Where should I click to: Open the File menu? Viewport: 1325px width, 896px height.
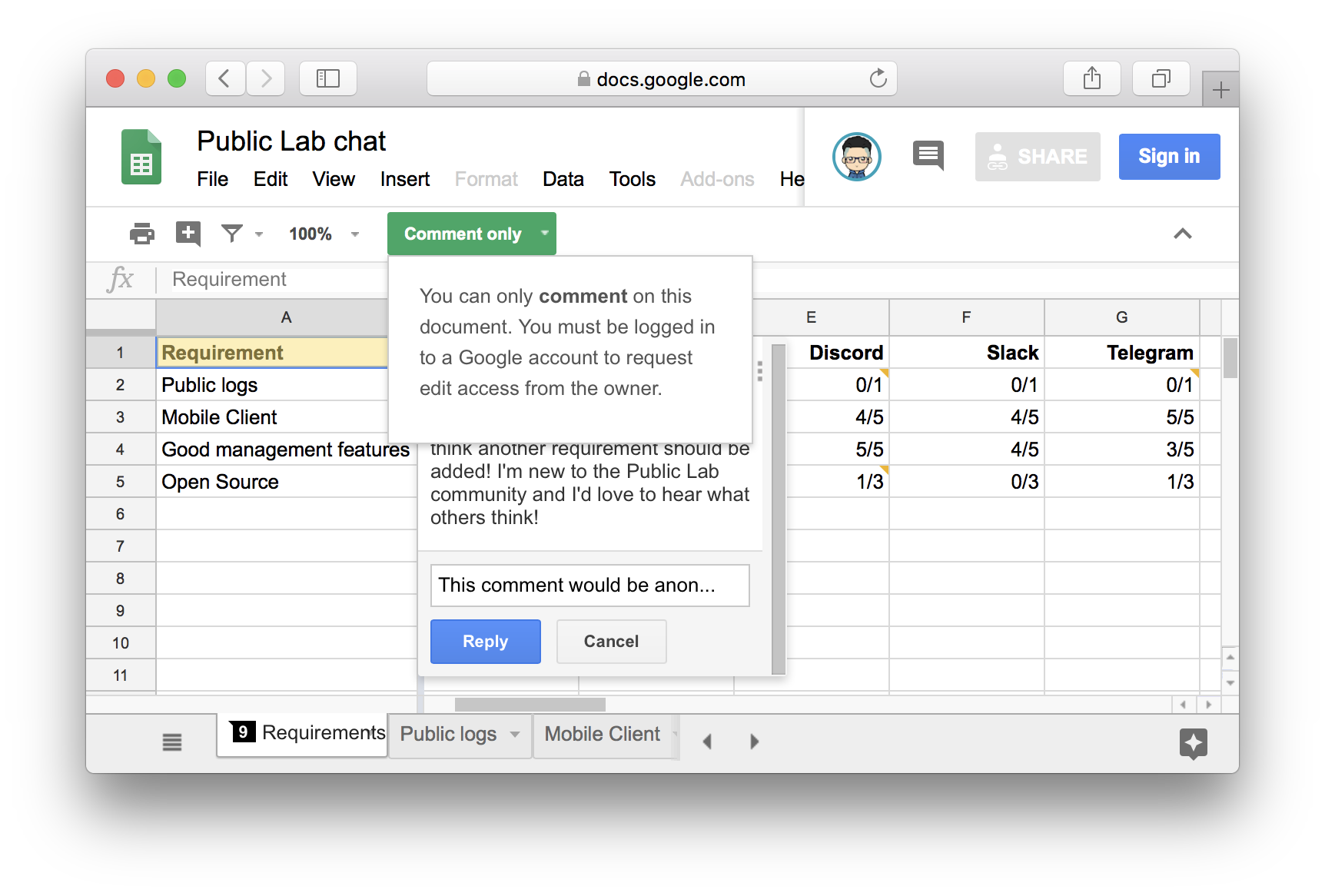click(213, 179)
